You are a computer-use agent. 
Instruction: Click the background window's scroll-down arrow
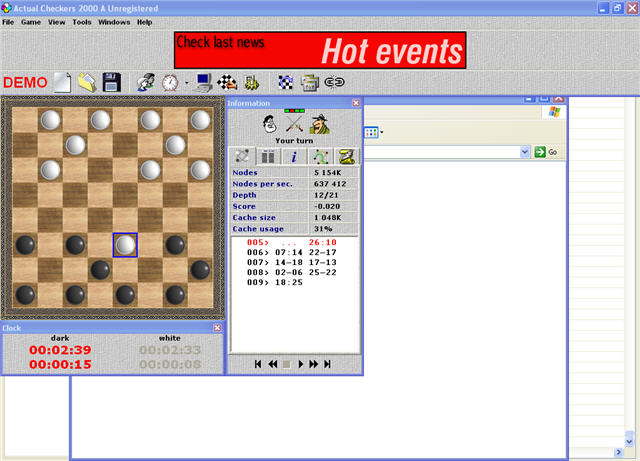[629, 441]
